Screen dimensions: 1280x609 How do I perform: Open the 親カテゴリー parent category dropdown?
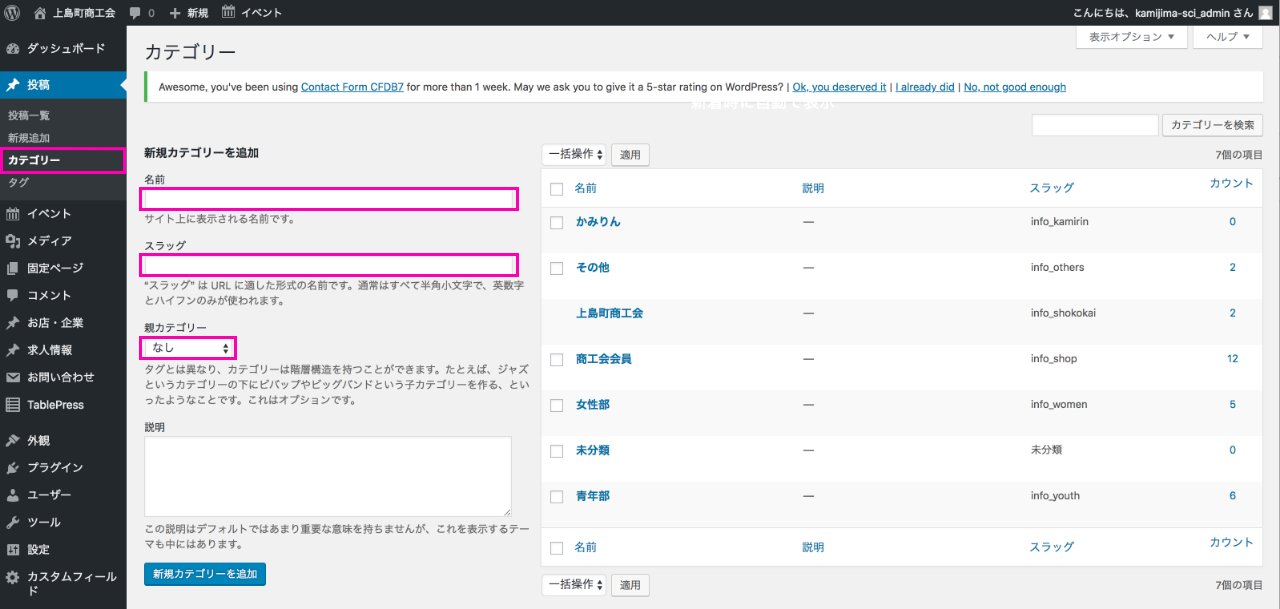pyautogui.click(x=189, y=348)
